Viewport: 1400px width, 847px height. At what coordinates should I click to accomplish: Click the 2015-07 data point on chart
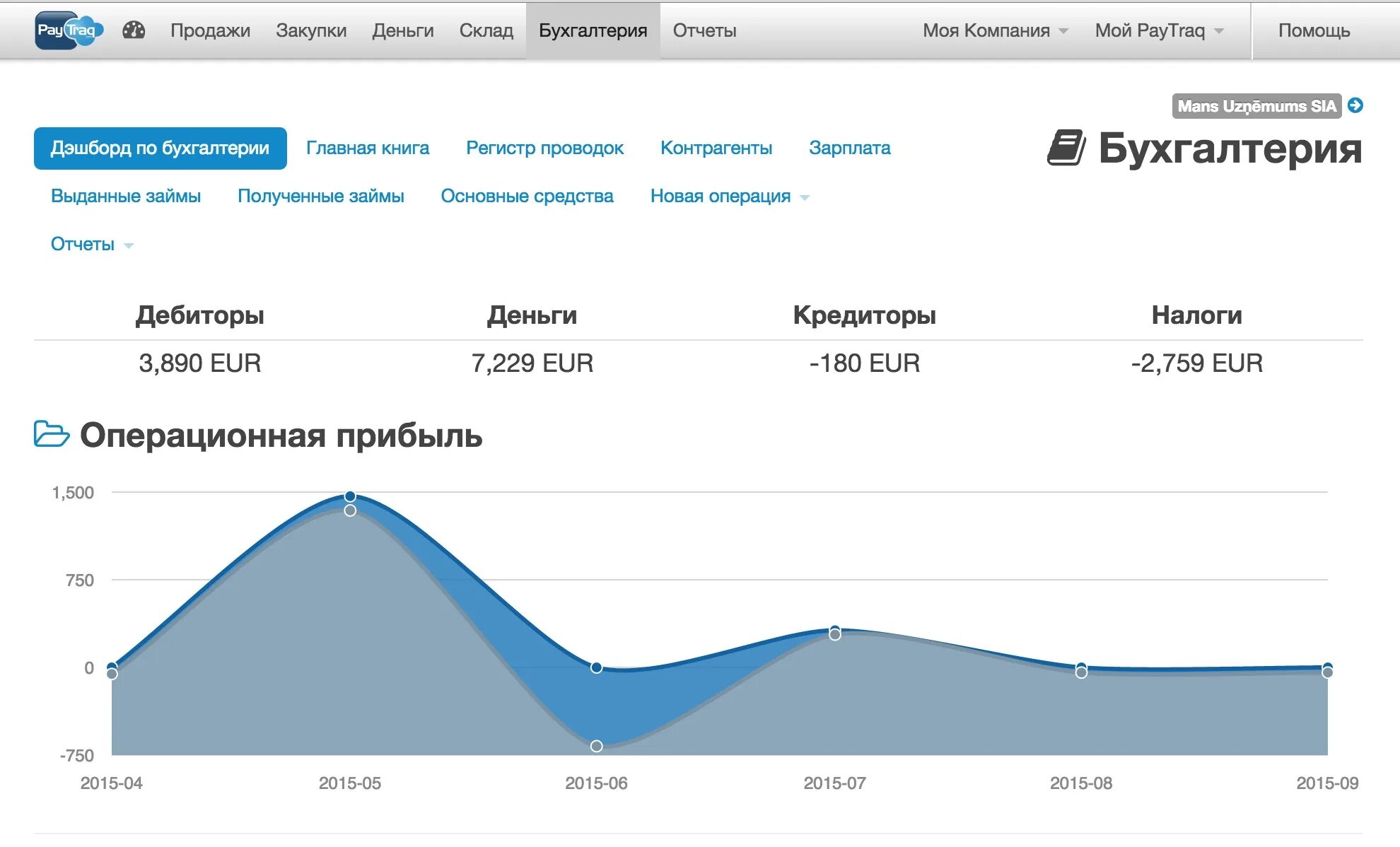[x=835, y=631]
